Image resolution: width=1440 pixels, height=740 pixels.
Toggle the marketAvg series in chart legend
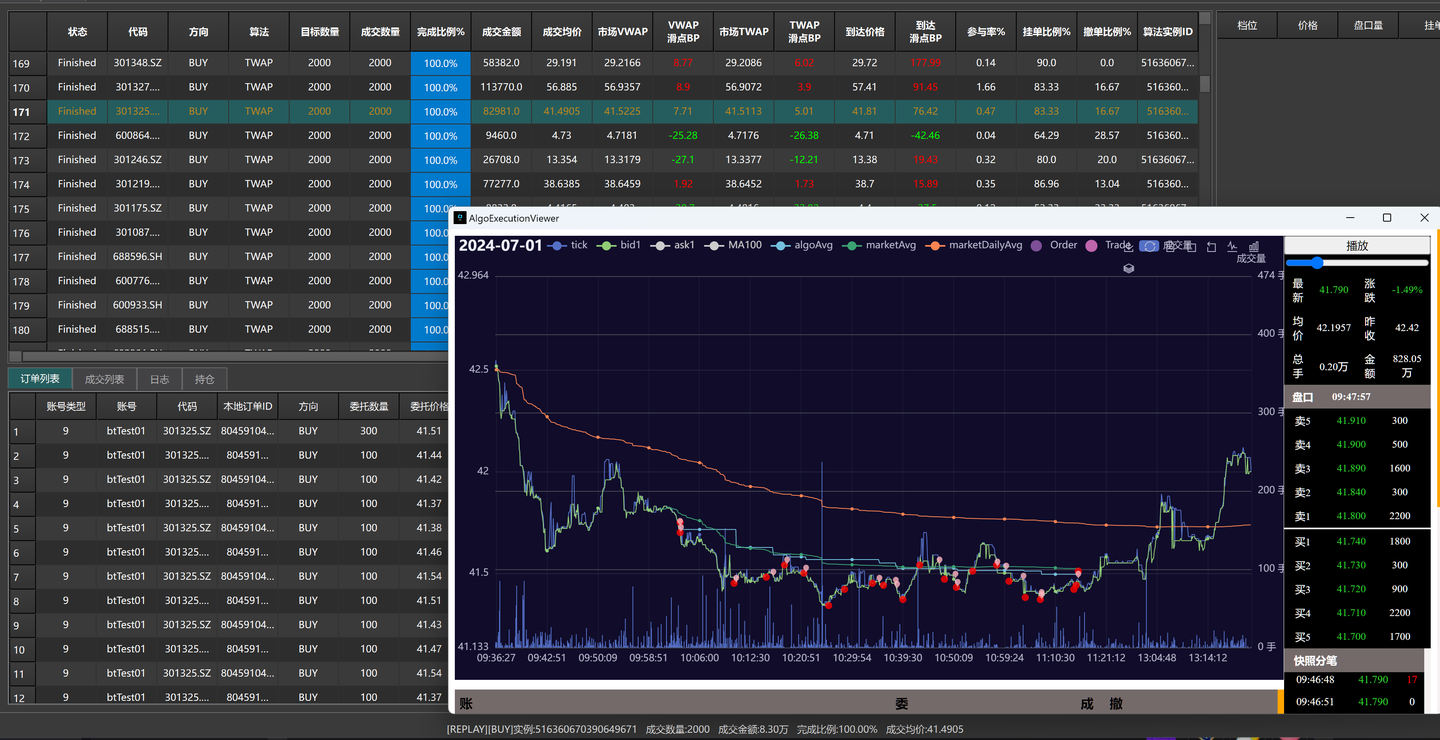[880, 245]
